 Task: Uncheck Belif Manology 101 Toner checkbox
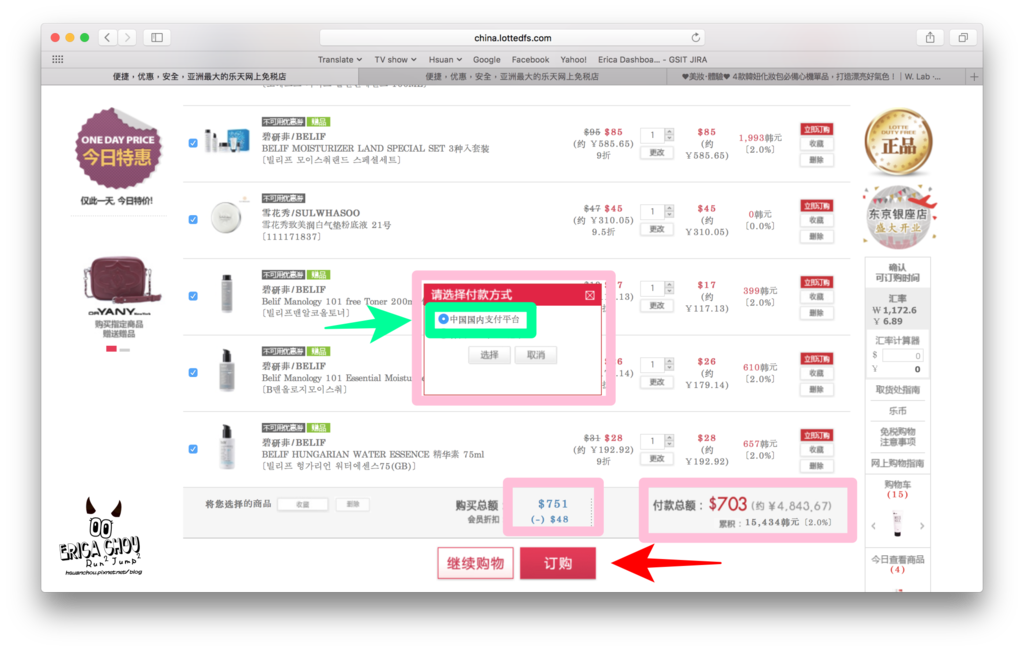193,296
